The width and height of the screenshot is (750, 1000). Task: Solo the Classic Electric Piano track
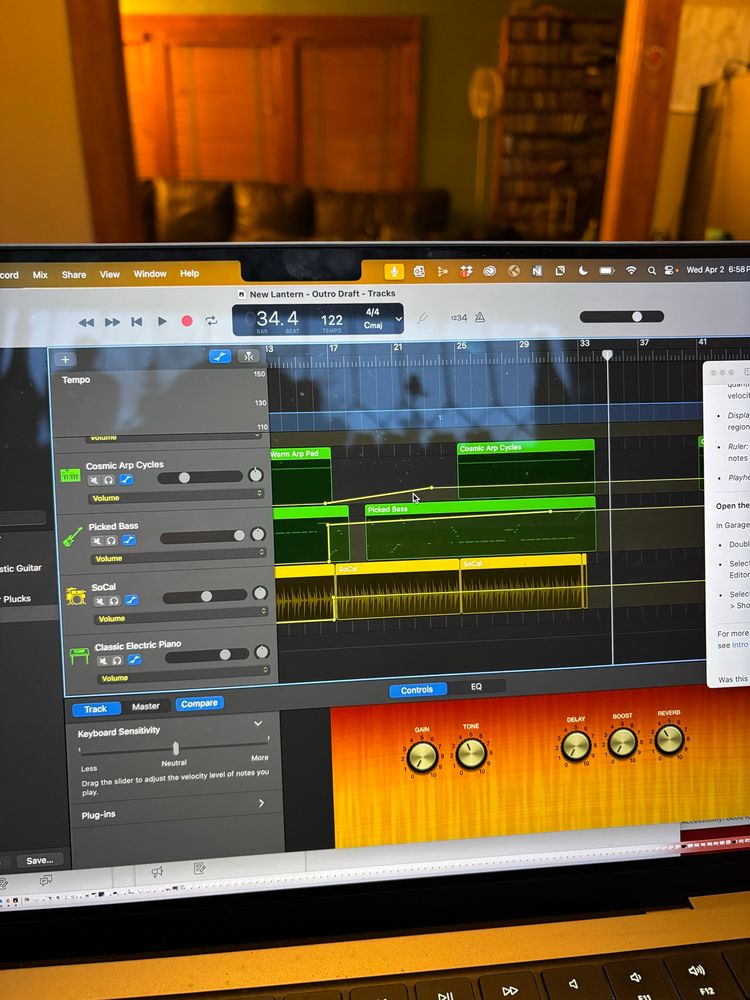tap(117, 661)
